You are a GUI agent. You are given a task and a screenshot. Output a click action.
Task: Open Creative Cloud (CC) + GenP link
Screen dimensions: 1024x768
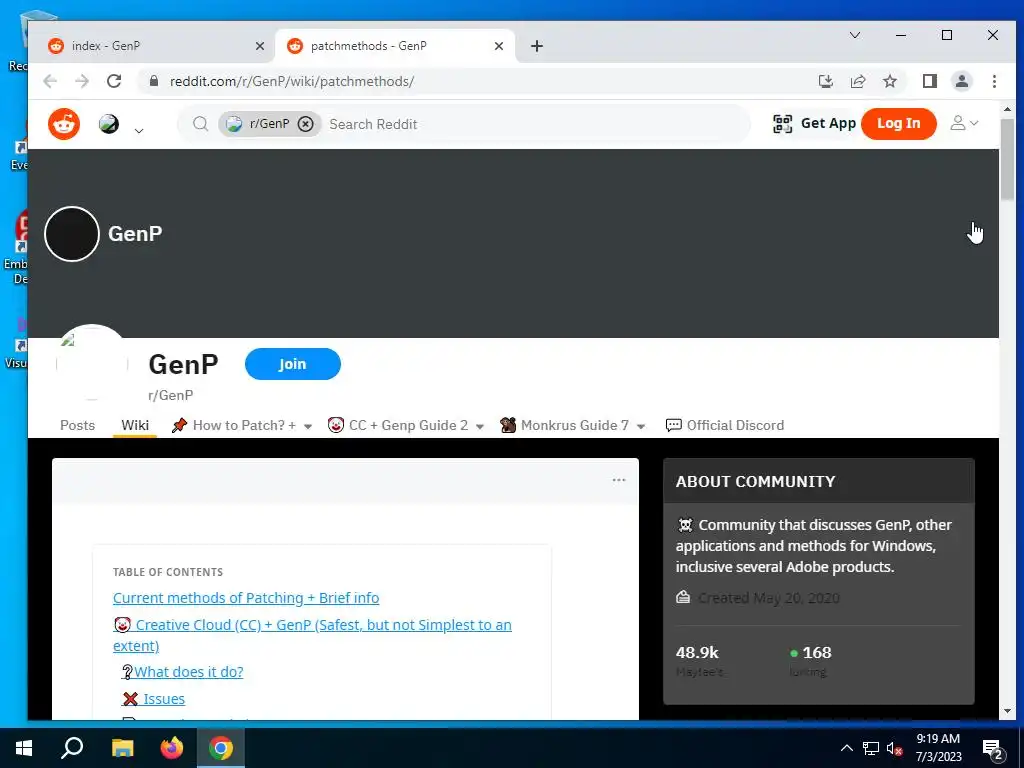[312, 635]
